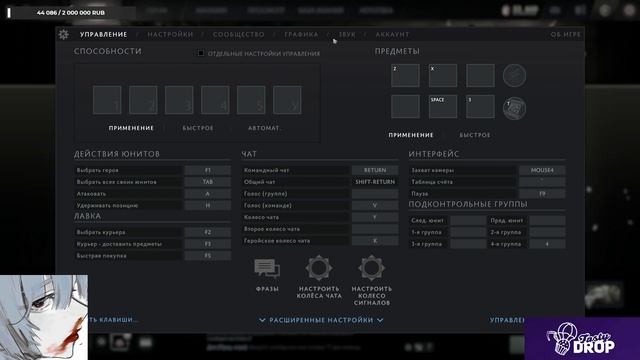Rebind 4-я группа key field
Image resolution: width=640 pixels, height=360 pixels.
547,244
